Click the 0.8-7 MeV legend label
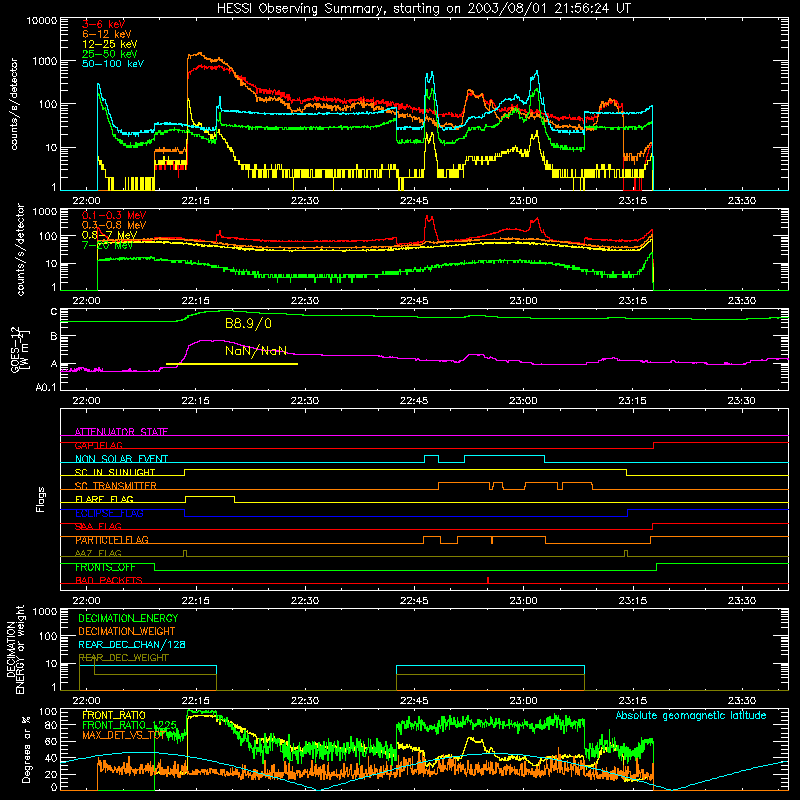The width and height of the screenshot is (800, 800). pyautogui.click(x=110, y=235)
